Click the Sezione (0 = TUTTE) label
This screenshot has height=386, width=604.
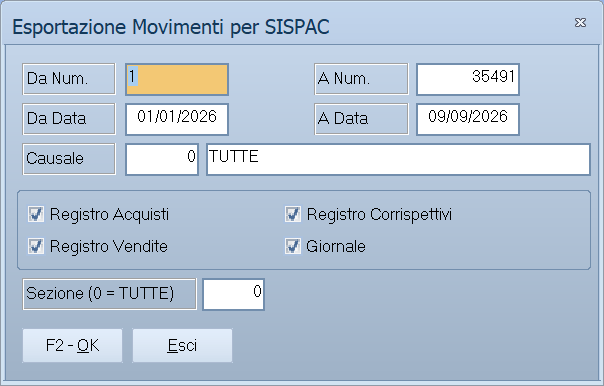coord(109,294)
